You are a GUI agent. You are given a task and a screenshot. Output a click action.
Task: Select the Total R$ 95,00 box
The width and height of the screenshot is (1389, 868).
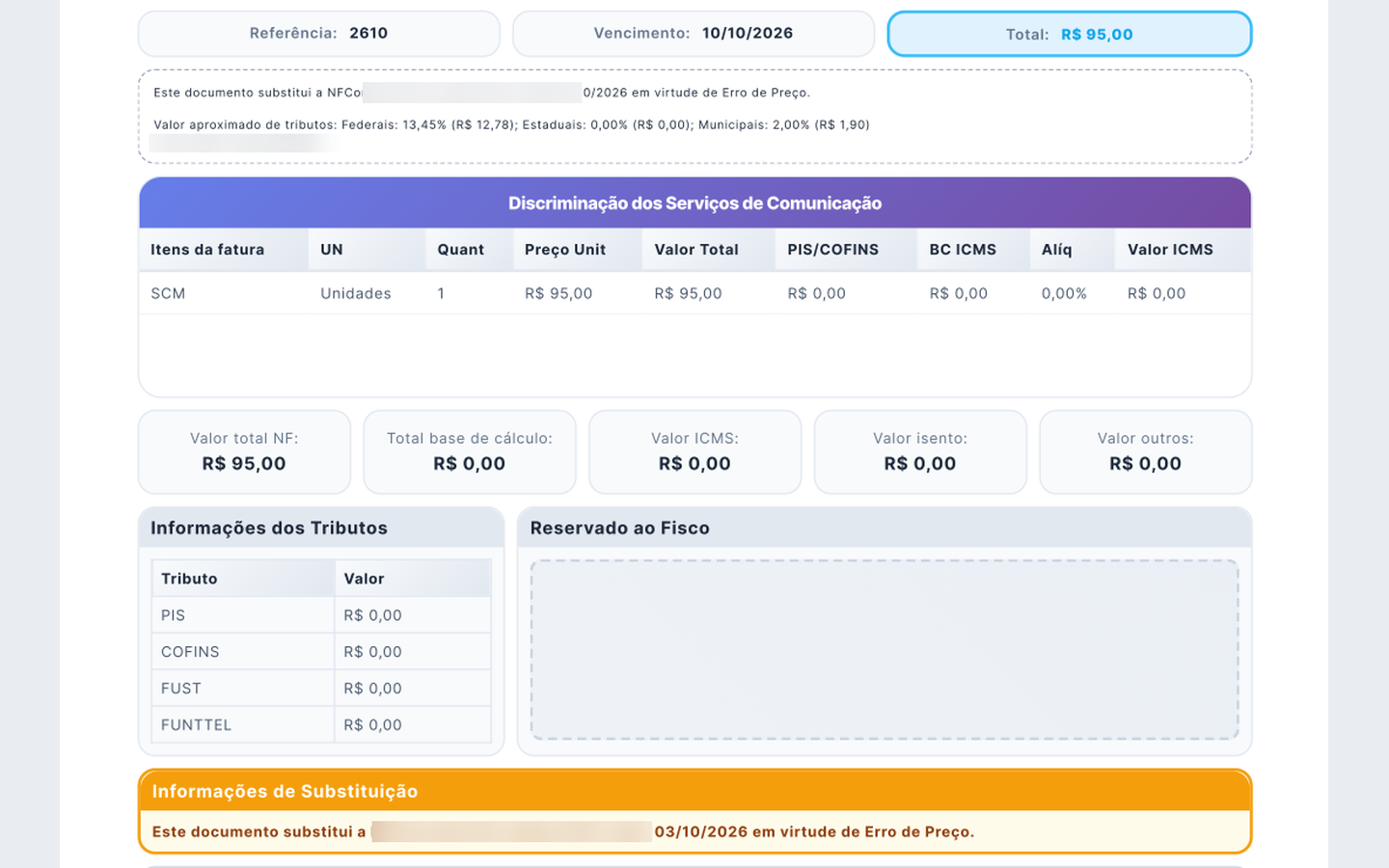[x=1070, y=34]
